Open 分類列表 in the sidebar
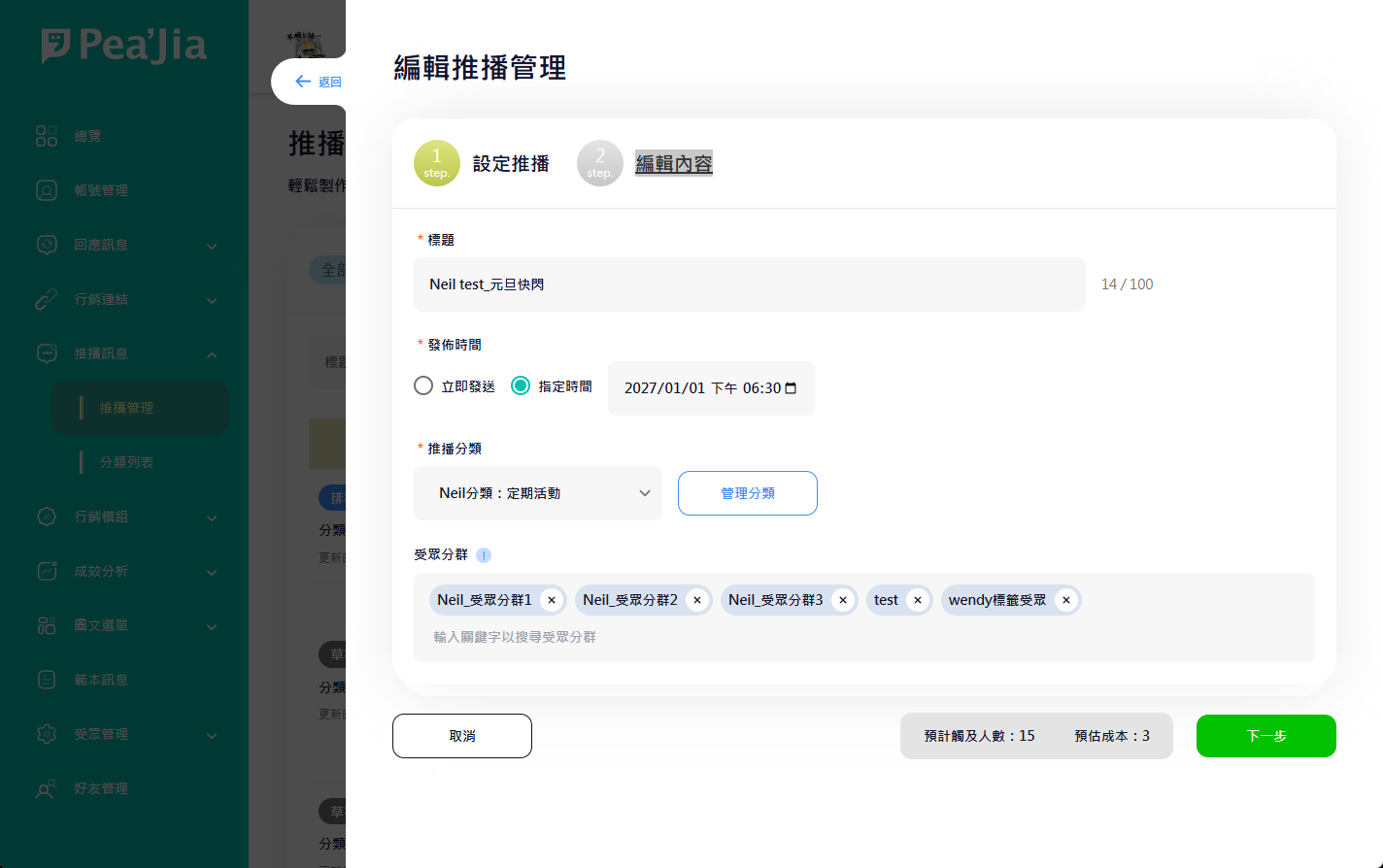 click(x=126, y=462)
